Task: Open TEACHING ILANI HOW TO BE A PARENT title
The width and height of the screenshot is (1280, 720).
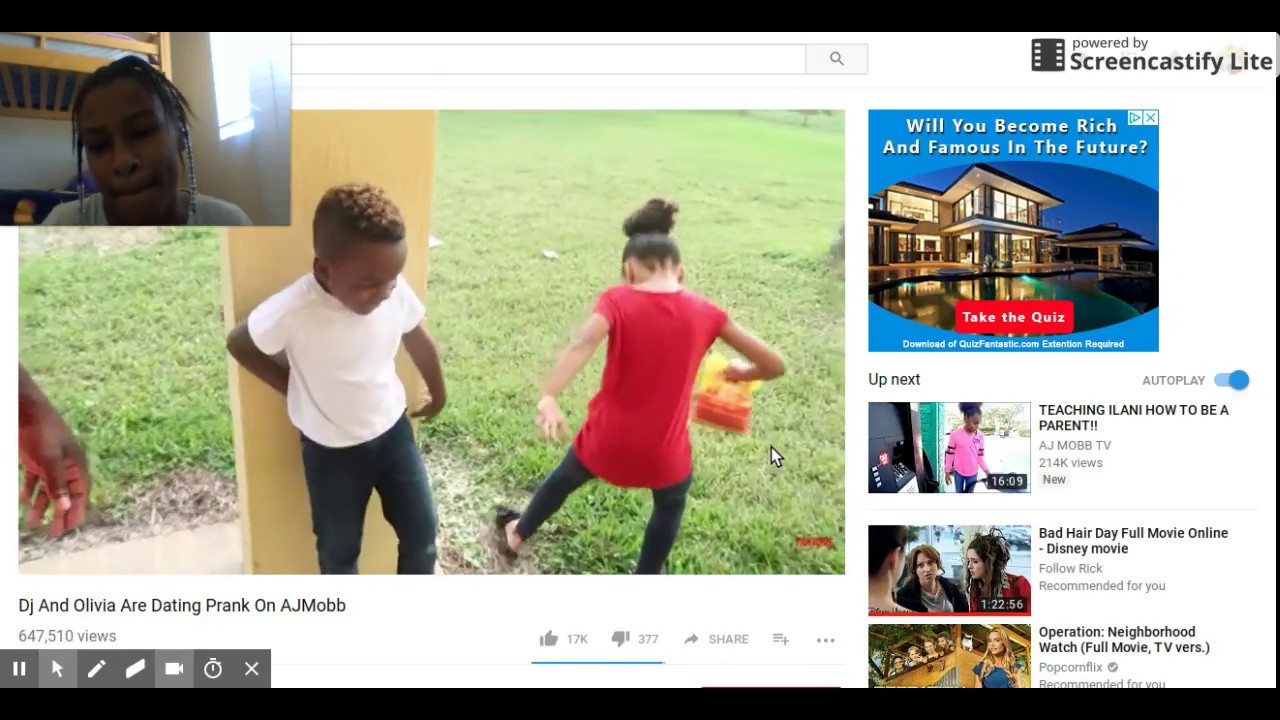Action: [1133, 418]
